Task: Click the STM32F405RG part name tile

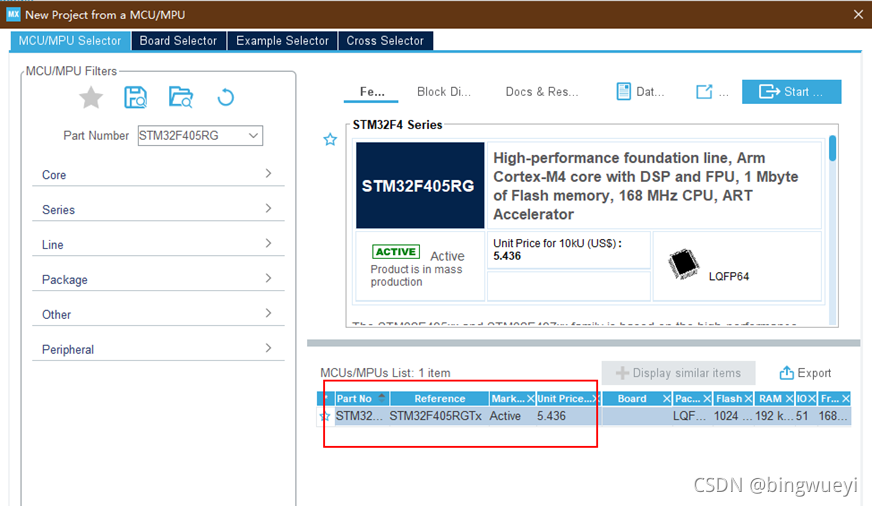Action: (420, 186)
